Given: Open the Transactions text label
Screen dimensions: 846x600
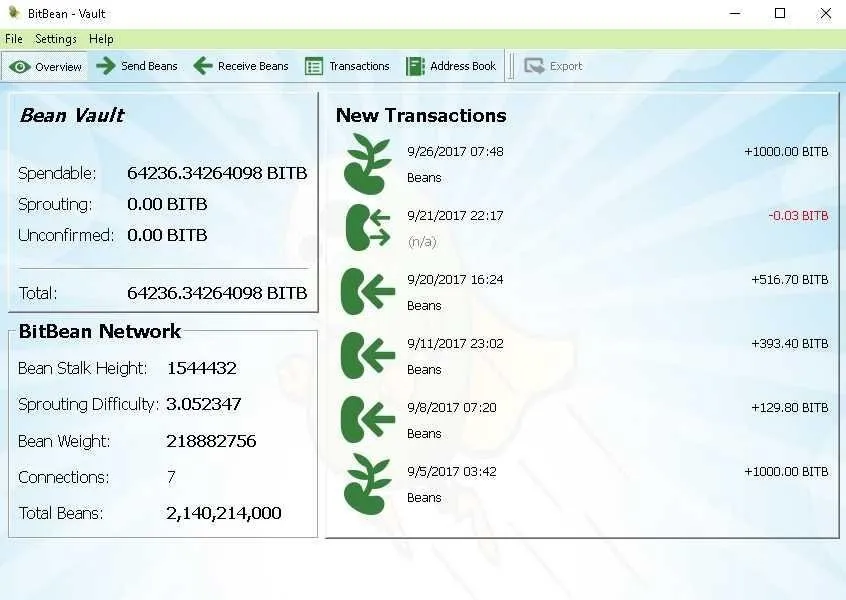Looking at the screenshot, I should [x=359, y=66].
